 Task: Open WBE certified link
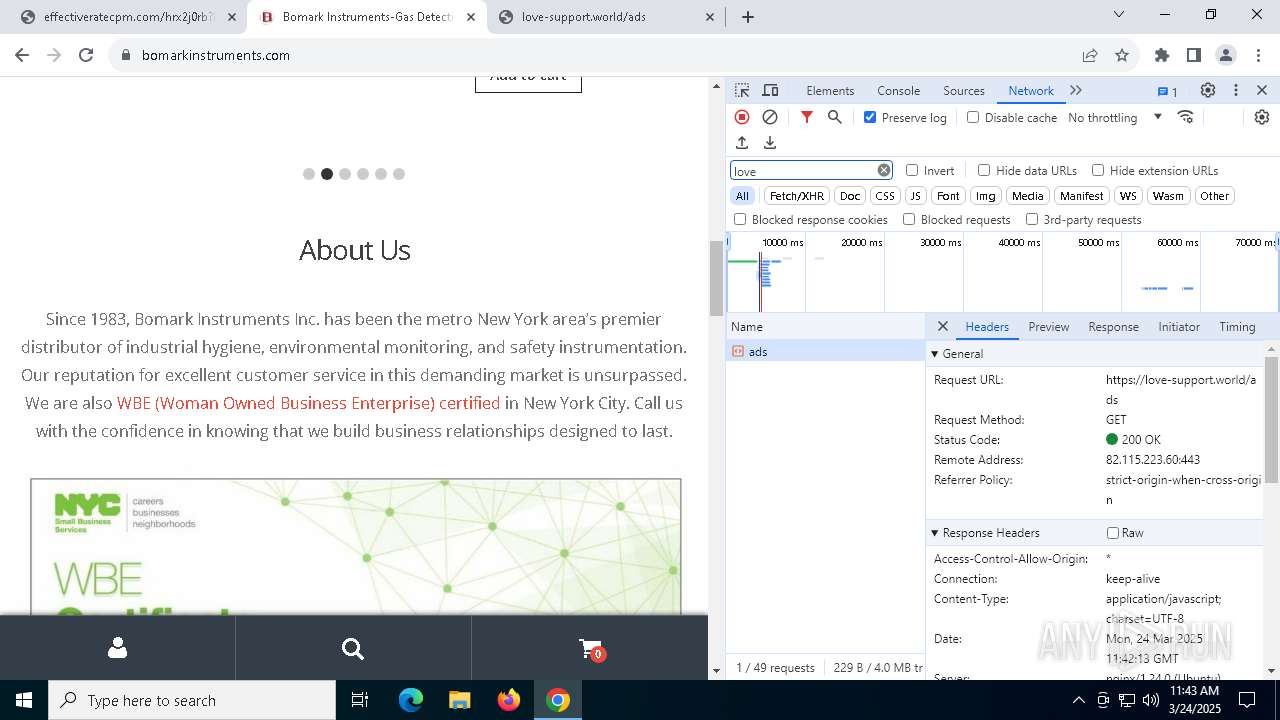pos(308,403)
